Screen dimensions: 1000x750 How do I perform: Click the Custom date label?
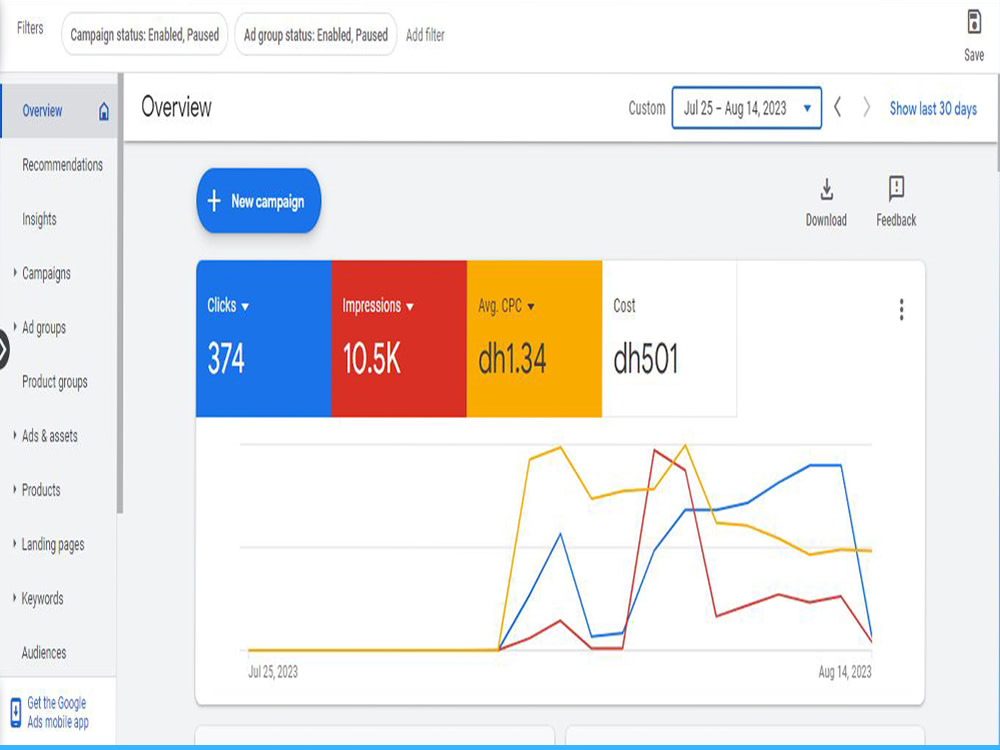point(647,108)
